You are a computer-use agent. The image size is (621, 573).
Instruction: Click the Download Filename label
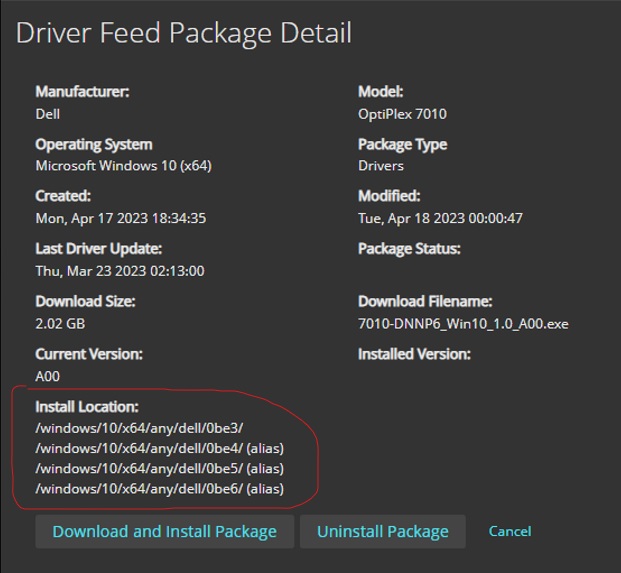[x=425, y=301]
